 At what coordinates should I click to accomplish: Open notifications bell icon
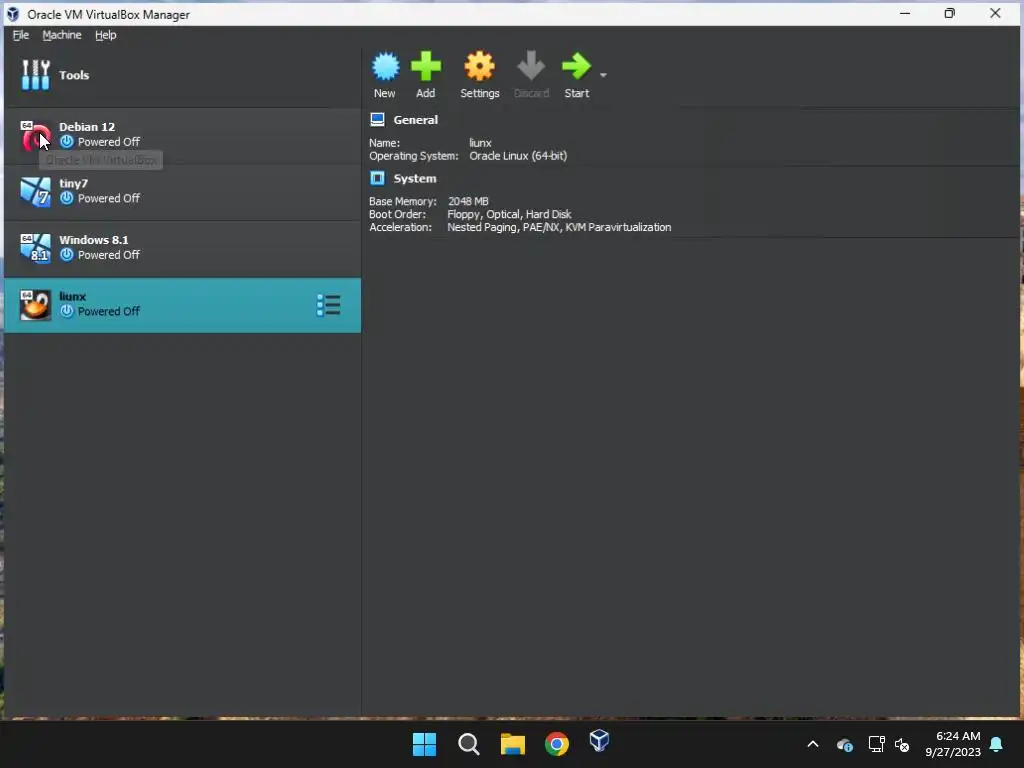pyautogui.click(x=997, y=744)
